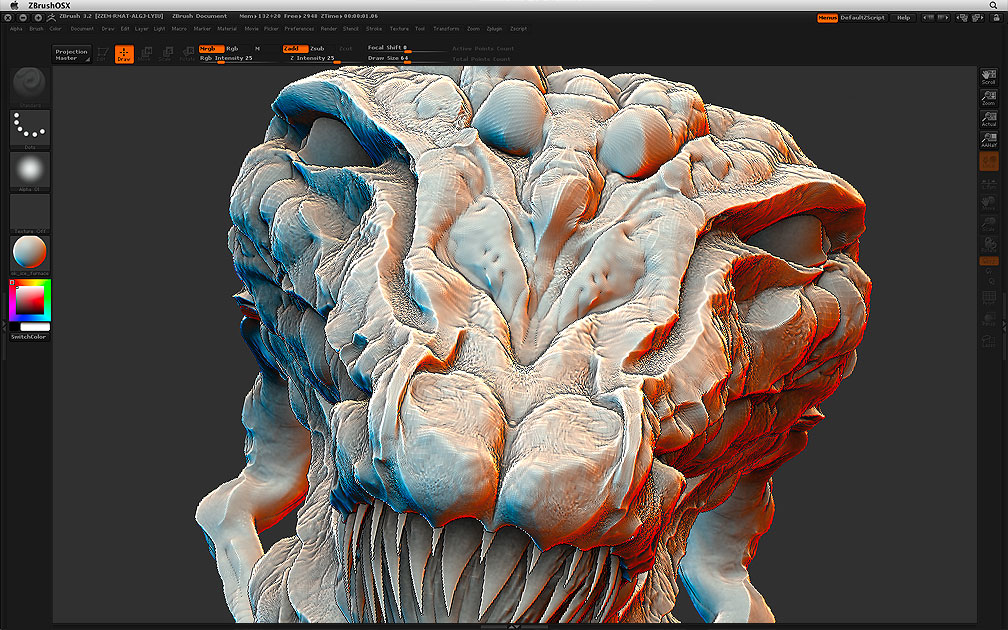
Task: Open the Transform menu
Action: click(x=446, y=29)
